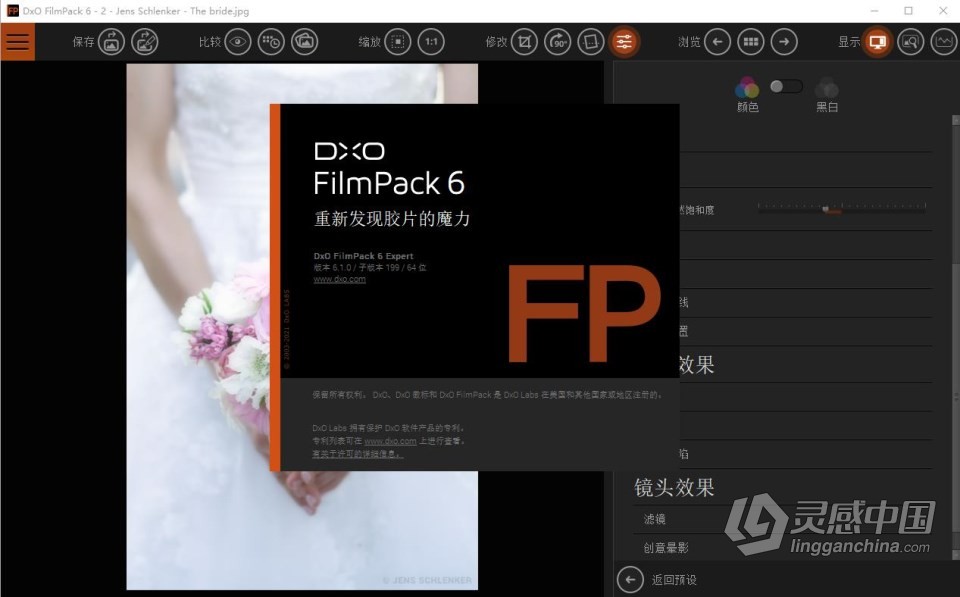This screenshot has height=597, width=960.
Task: Click the 浏览 toolbar label
Action: (x=689, y=42)
